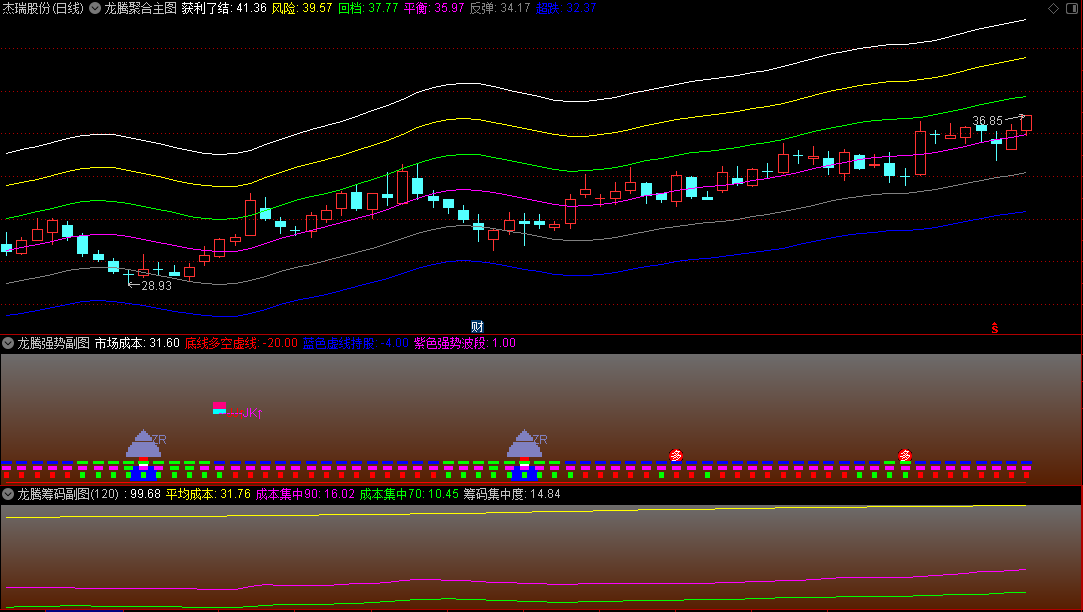Screen dimensions: 1083x612
Task: Click the 风险: 39.57 value
Action: (302, 8)
